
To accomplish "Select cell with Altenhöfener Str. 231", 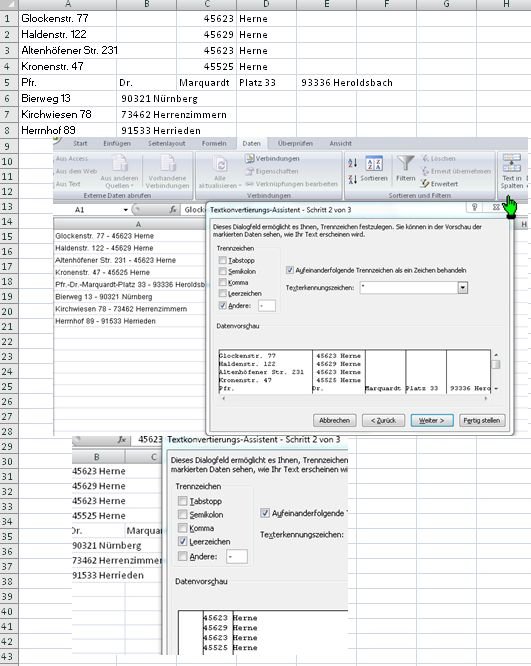I will click(68, 51).
